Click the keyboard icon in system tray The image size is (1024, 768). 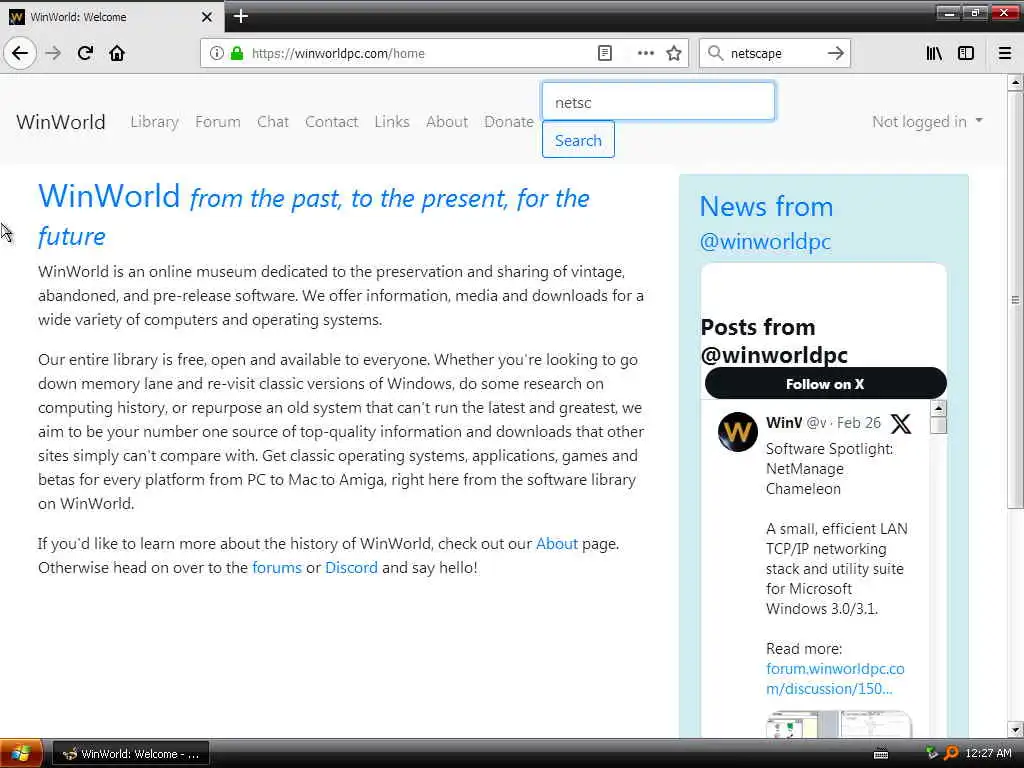tap(880, 754)
